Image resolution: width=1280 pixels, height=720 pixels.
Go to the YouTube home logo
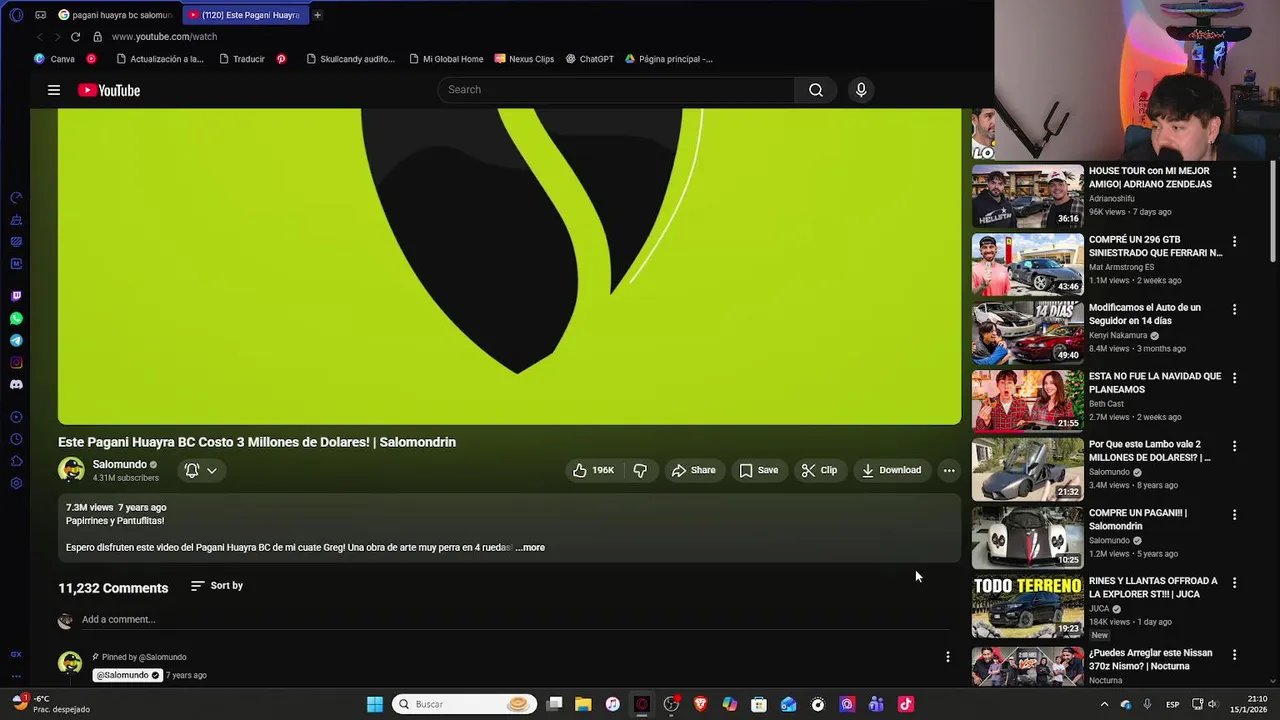109,90
